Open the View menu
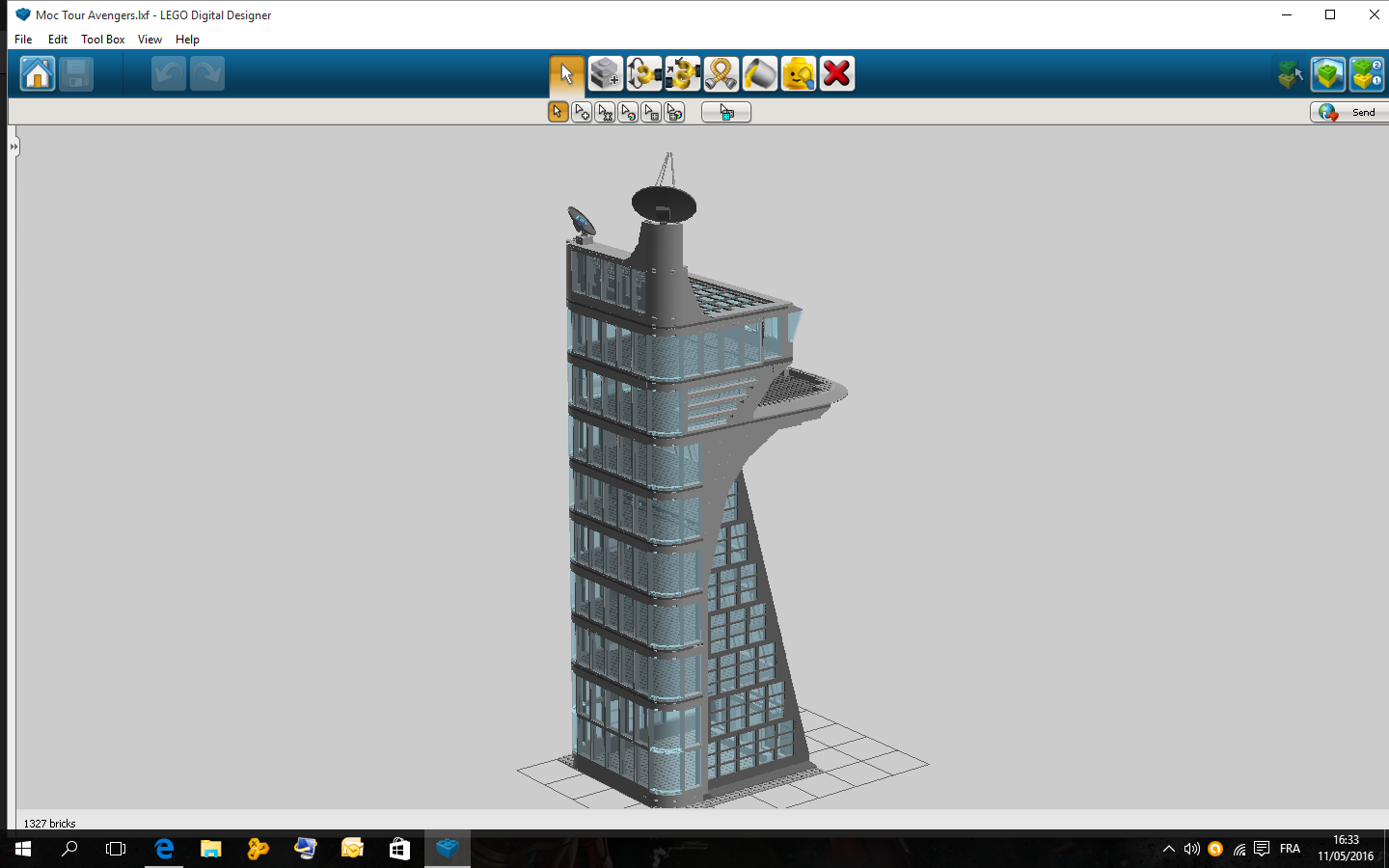This screenshot has height=868, width=1389. (150, 40)
